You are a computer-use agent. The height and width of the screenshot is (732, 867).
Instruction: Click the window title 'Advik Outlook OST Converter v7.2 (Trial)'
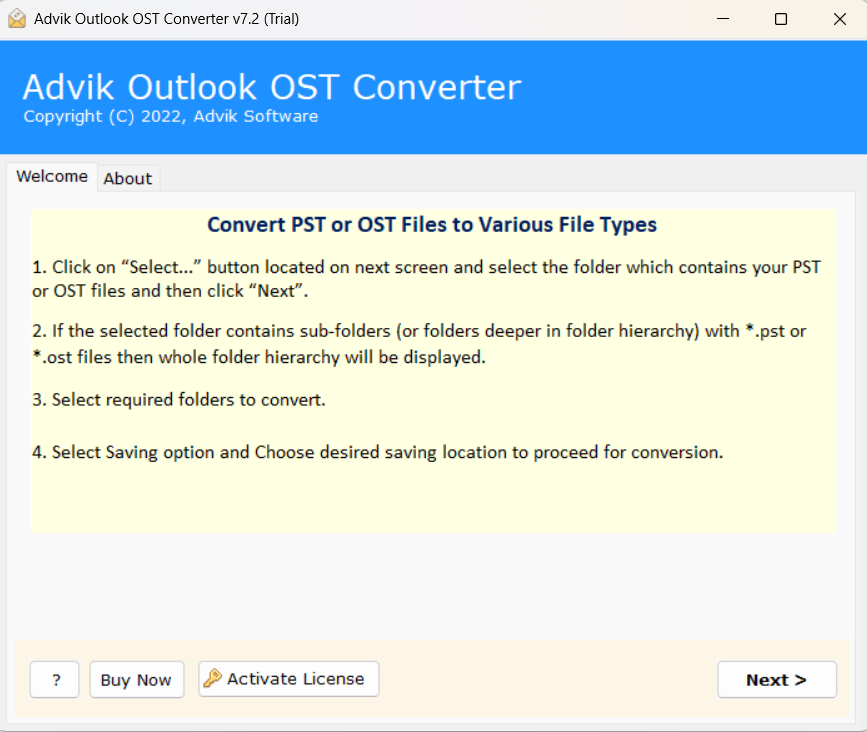coord(166,19)
